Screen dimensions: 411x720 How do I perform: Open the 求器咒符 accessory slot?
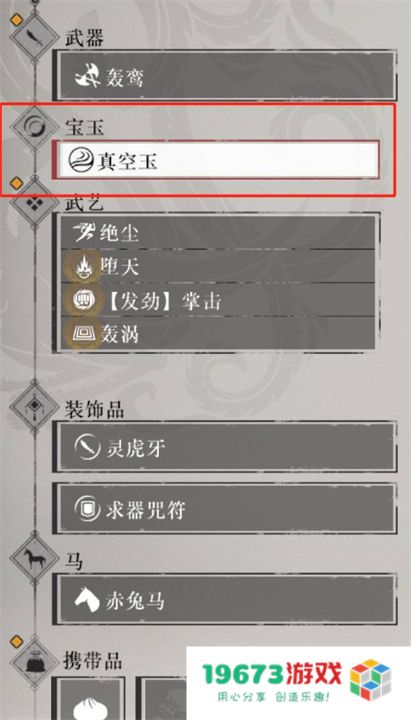(225, 508)
